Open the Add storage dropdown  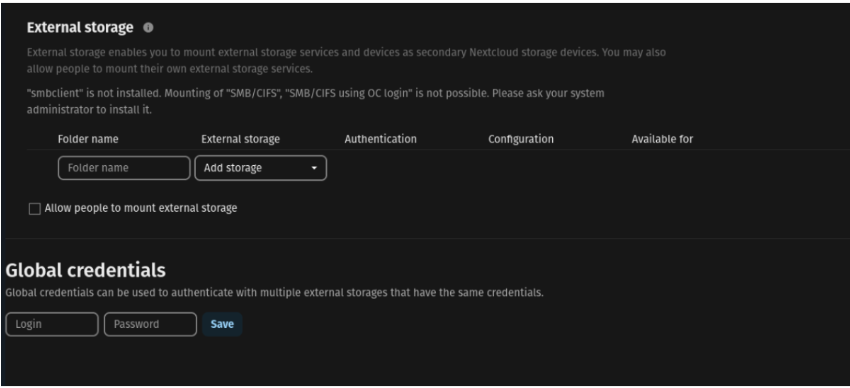[x=261, y=168]
